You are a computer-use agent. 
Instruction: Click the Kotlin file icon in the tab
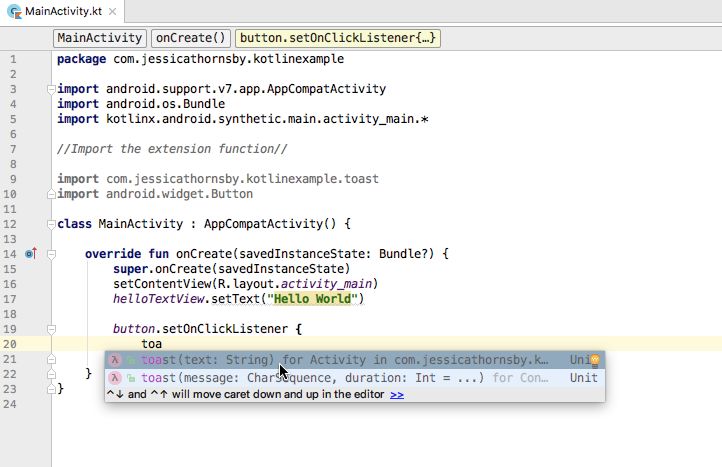(x=15, y=12)
